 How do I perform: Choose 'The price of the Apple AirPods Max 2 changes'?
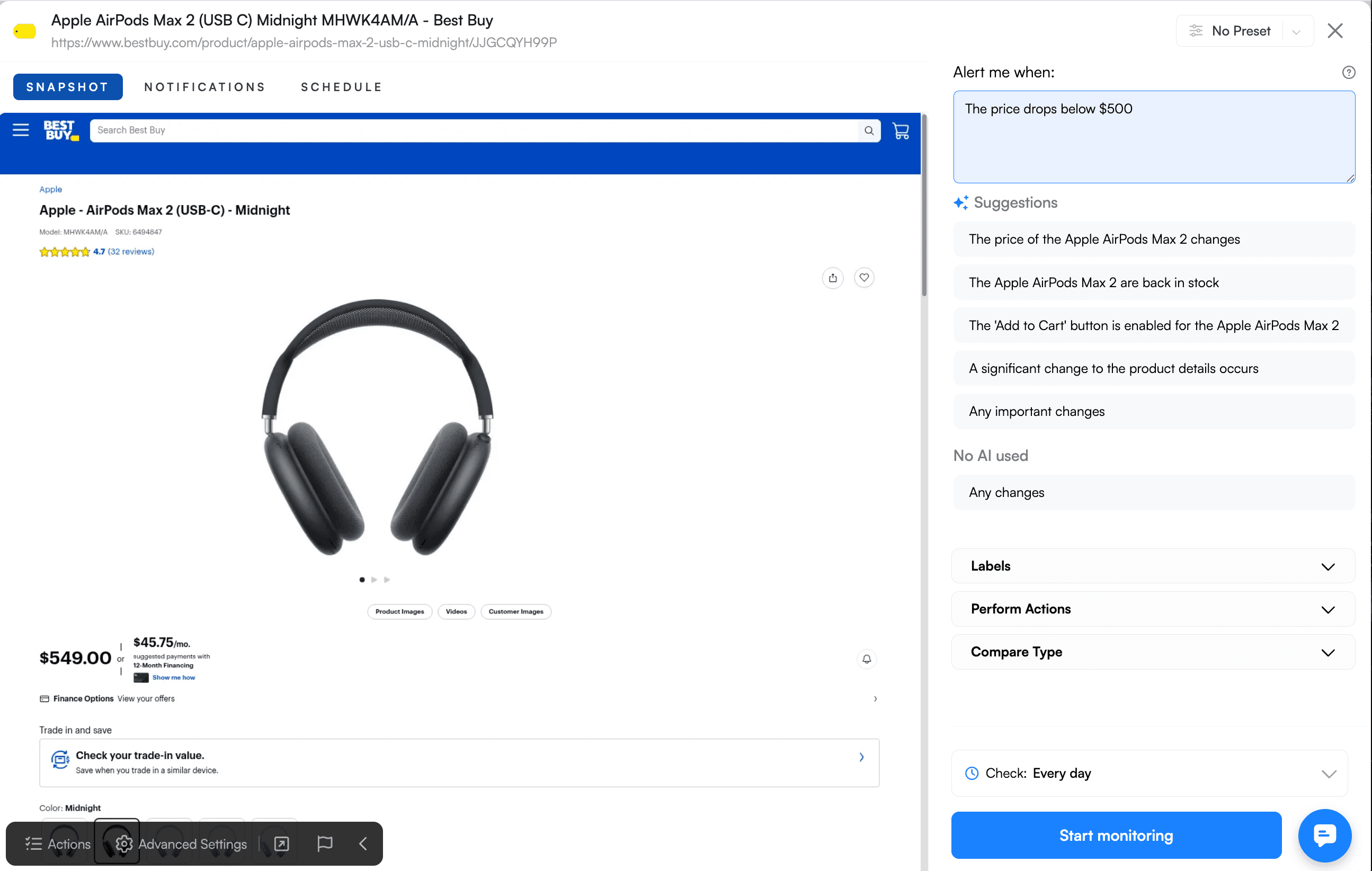[x=1154, y=239]
